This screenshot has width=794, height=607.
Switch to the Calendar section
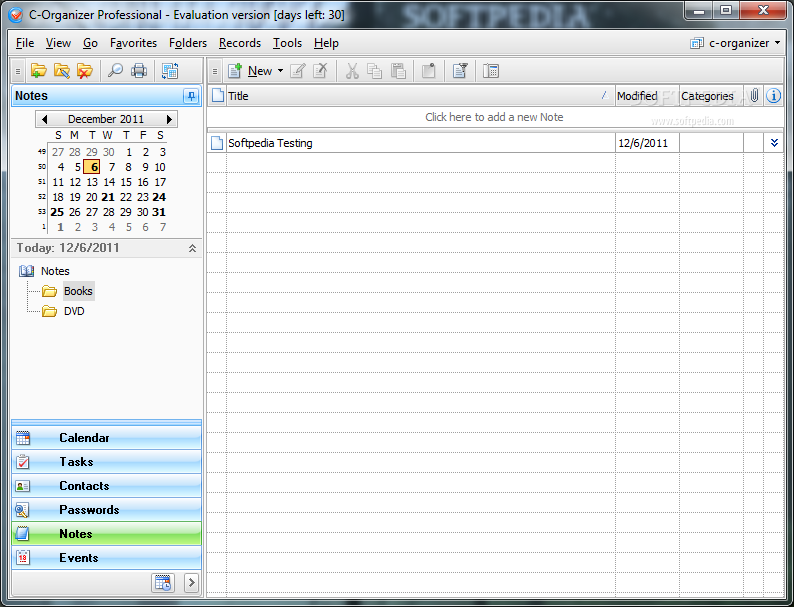point(106,437)
